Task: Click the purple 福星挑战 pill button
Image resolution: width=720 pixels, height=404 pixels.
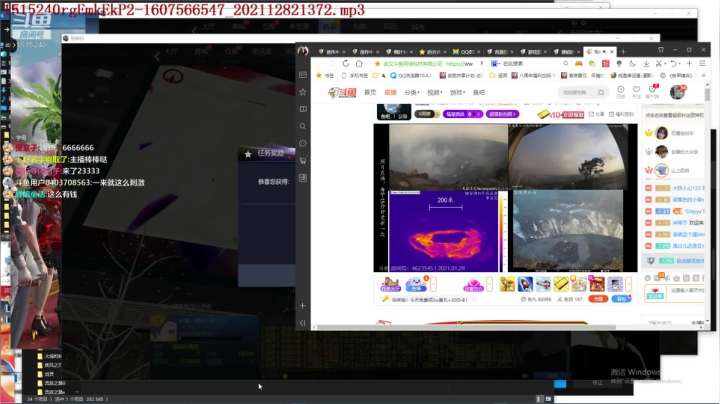Action: point(463,114)
